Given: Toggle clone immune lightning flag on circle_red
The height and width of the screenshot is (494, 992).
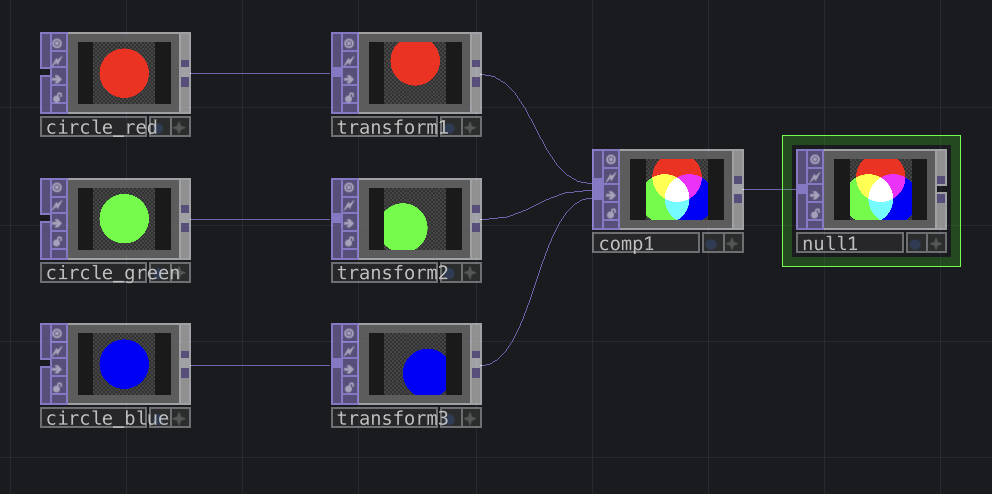Looking at the screenshot, I should point(58,61).
